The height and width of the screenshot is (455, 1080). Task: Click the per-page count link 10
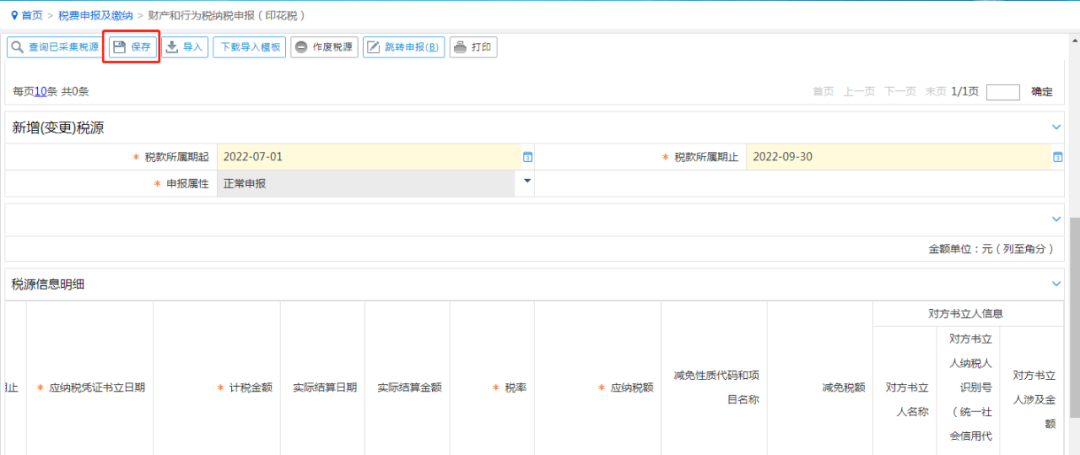(x=41, y=92)
